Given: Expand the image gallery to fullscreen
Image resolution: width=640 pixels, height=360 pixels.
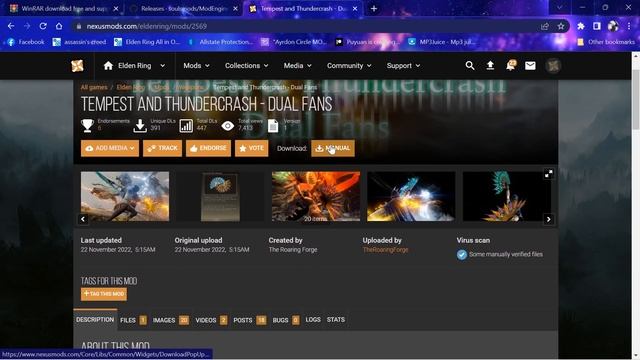Looking at the screenshot, I should click(x=549, y=174).
